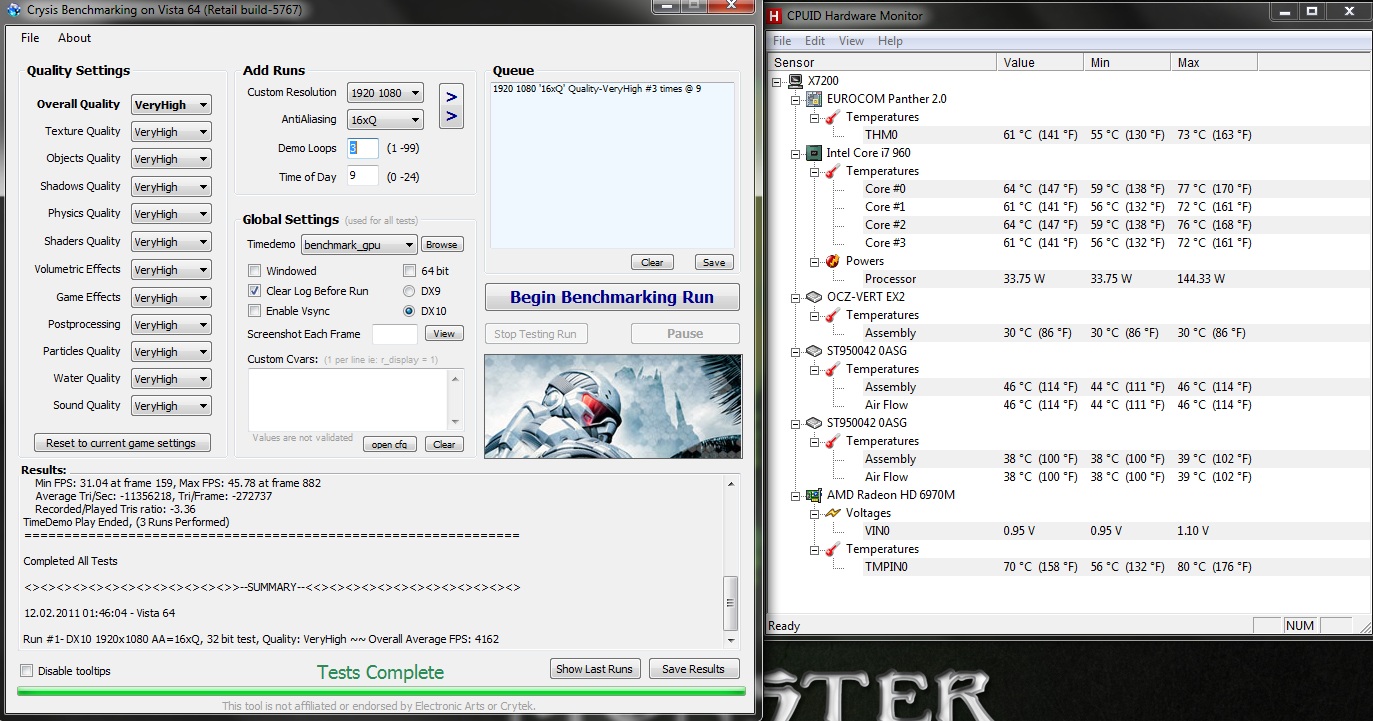1373x721 pixels.
Task: Tick the 64 bit checkbox
Action: click(410, 271)
